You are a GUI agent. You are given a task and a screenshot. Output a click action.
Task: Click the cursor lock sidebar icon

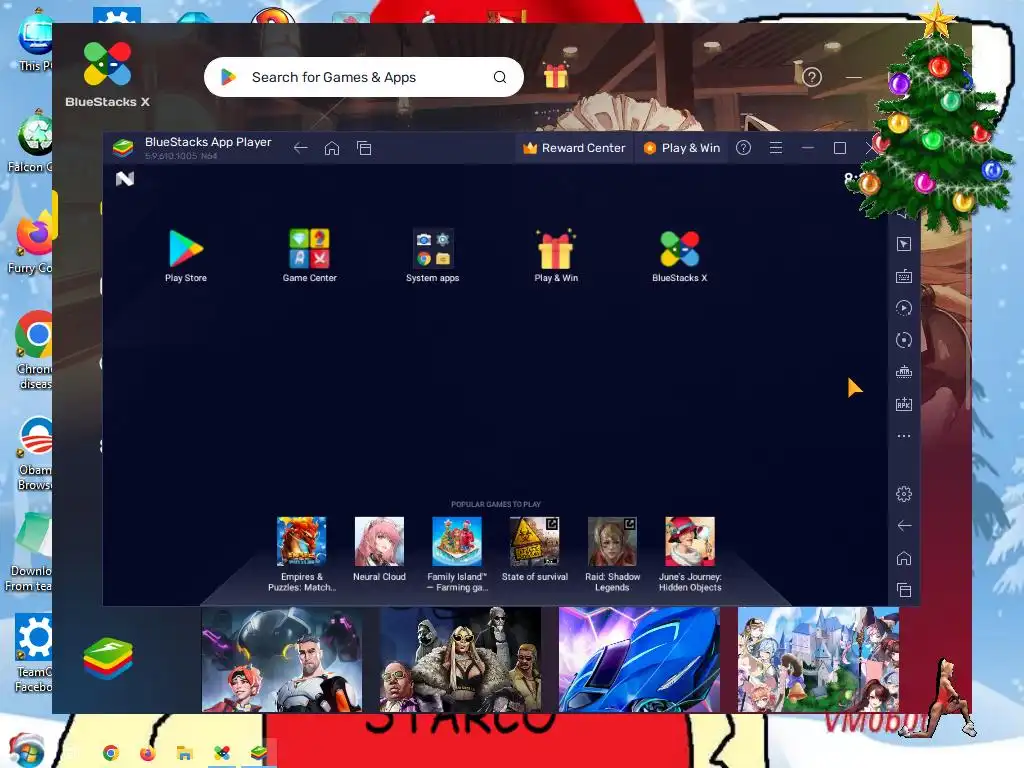(x=904, y=244)
